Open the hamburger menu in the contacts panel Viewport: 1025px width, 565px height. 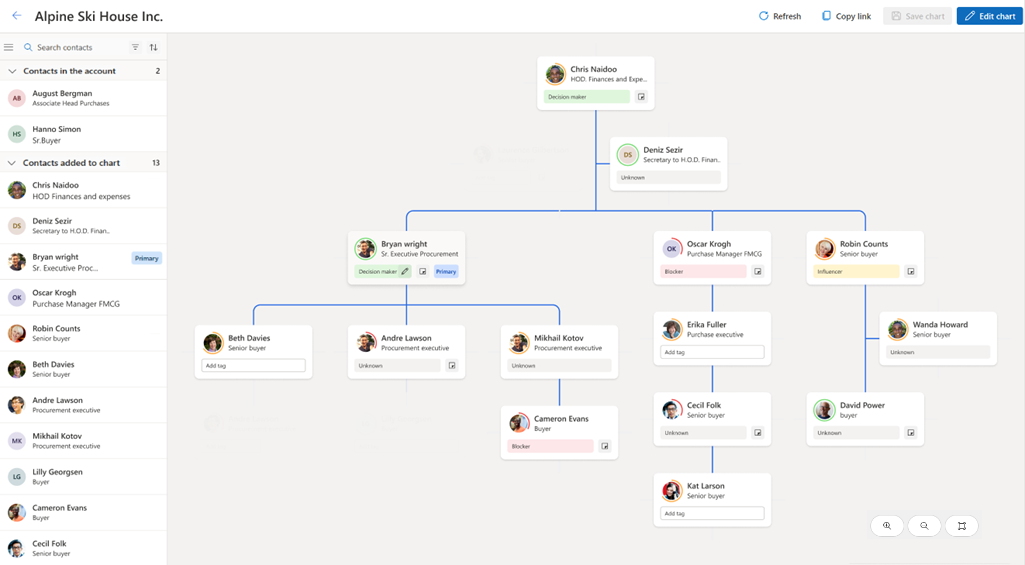pos(8,47)
